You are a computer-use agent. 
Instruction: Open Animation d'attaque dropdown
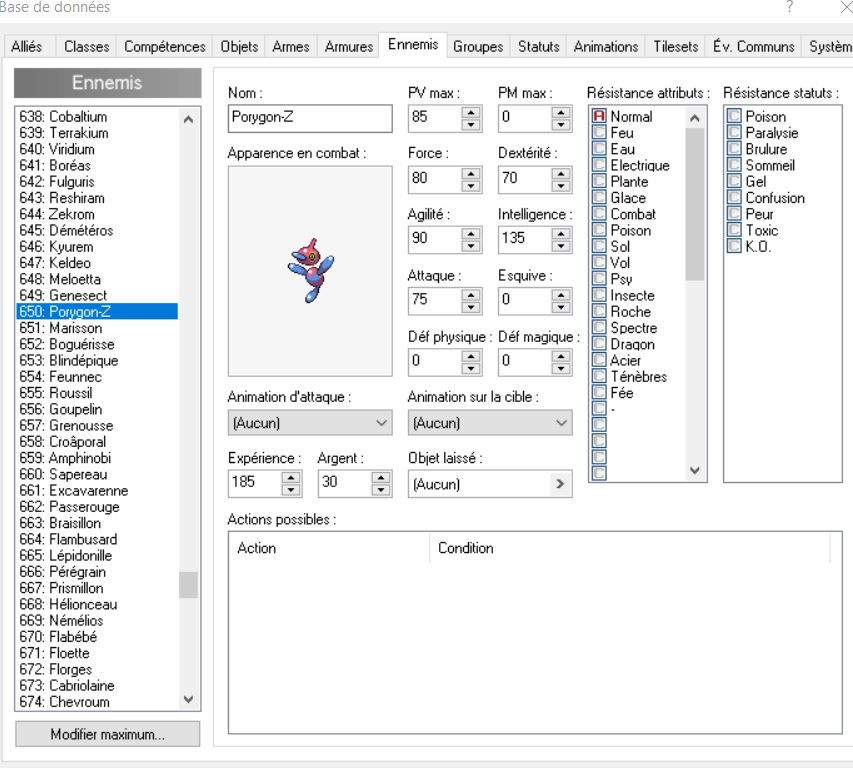pos(310,423)
